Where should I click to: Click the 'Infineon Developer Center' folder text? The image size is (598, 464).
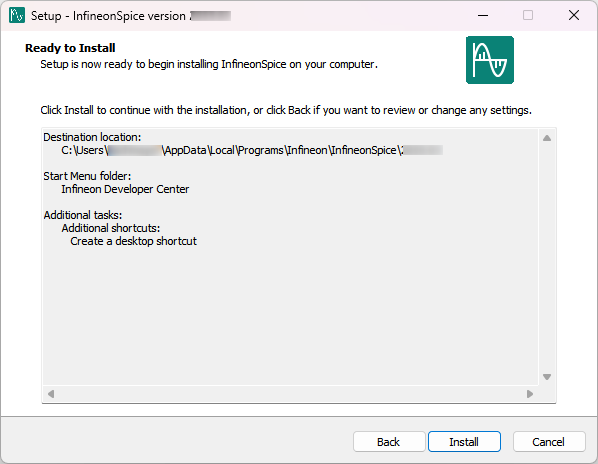click(125, 189)
